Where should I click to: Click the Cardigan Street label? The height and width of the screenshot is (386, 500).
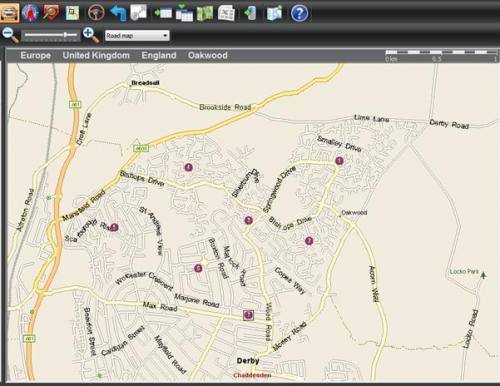click(123, 341)
